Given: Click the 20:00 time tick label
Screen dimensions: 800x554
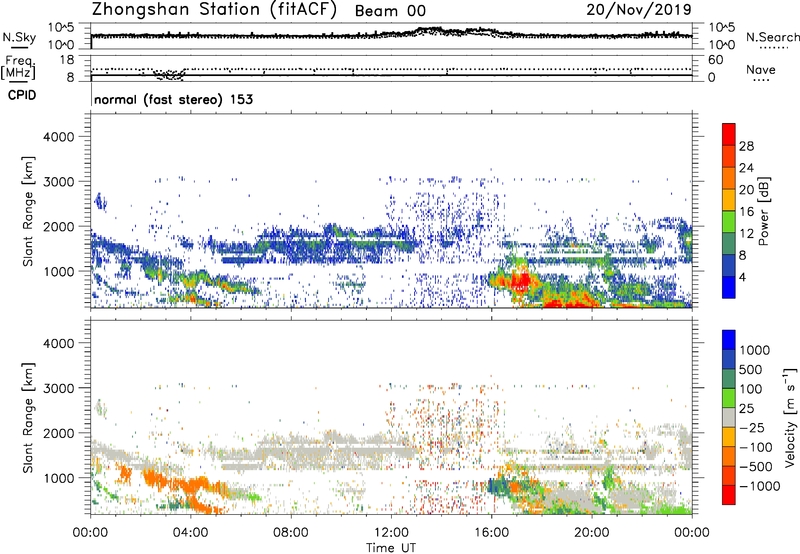Looking at the screenshot, I should tap(592, 533).
